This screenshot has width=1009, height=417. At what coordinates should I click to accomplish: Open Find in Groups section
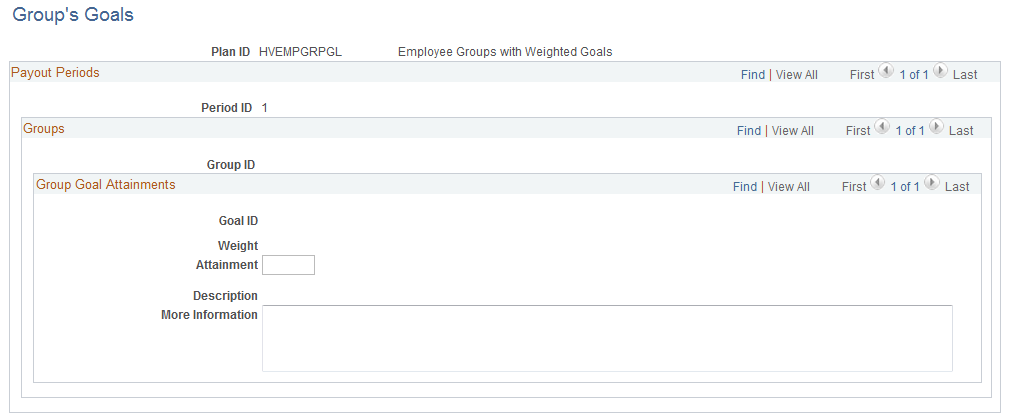click(x=748, y=131)
